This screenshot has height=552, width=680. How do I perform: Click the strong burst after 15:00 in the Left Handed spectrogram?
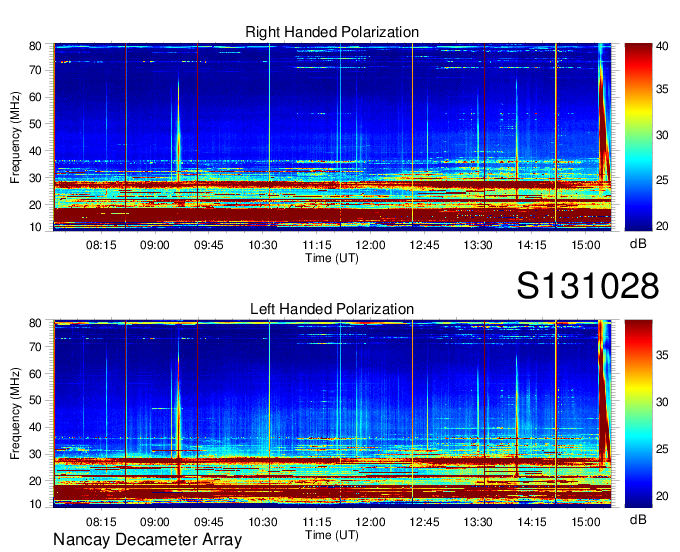tap(604, 390)
